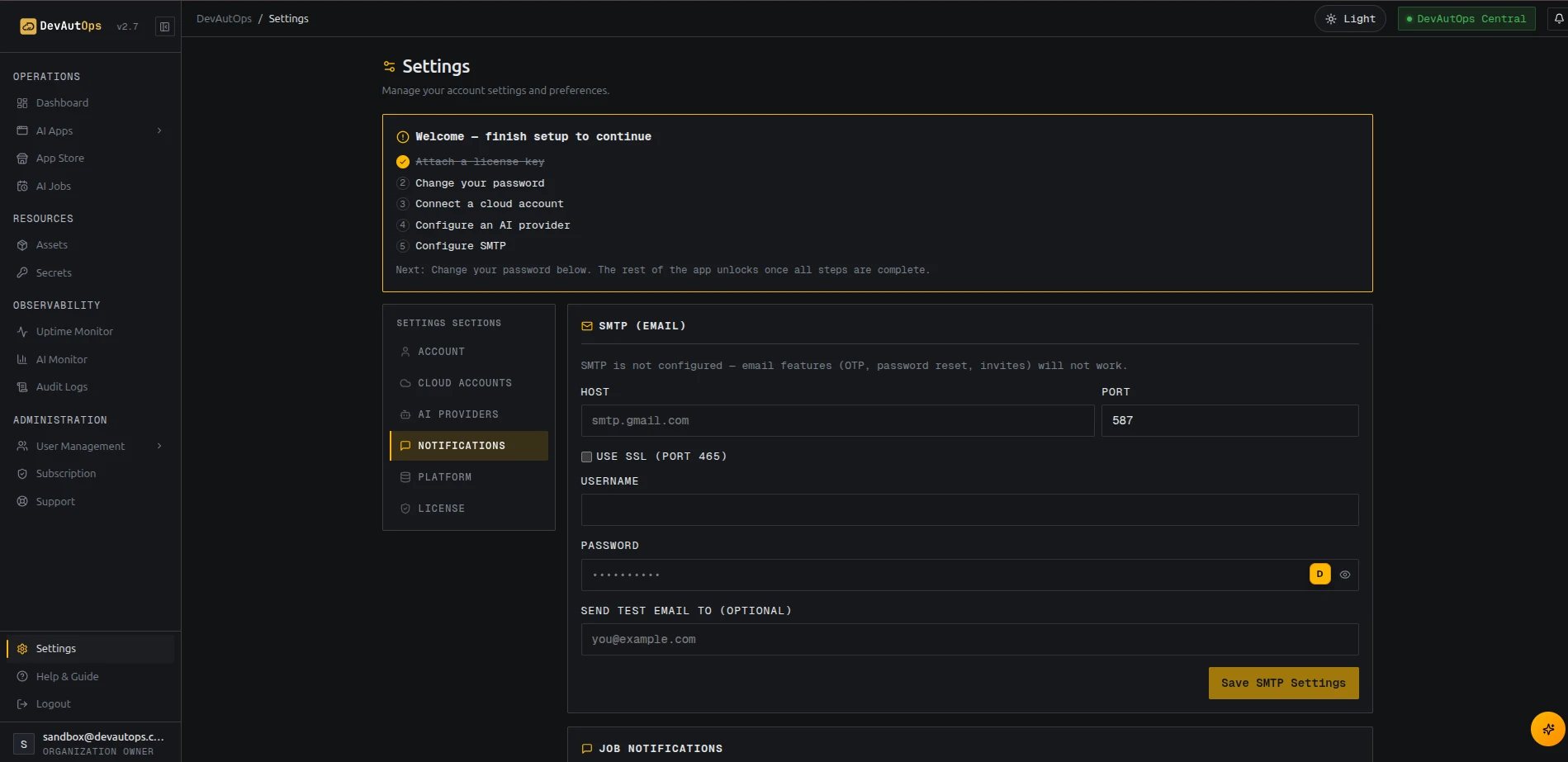Click the AI Apps window icon
This screenshot has width=1568, height=762.
click(22, 130)
